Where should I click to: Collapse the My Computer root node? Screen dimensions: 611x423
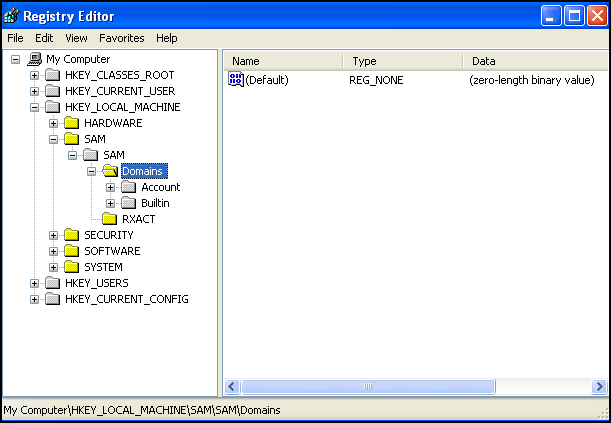pyautogui.click(x=16, y=60)
